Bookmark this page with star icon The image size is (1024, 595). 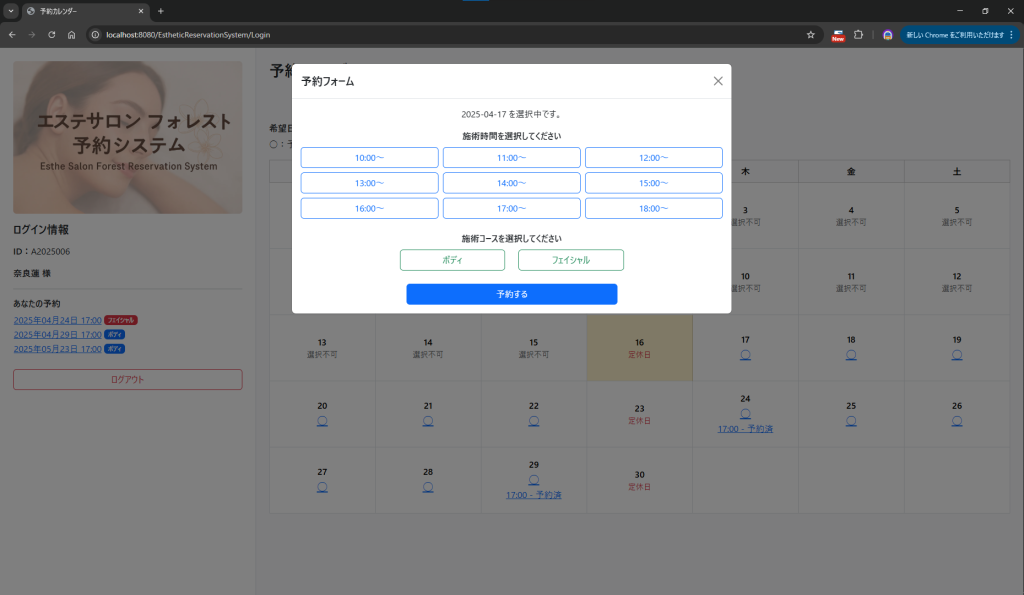point(810,35)
